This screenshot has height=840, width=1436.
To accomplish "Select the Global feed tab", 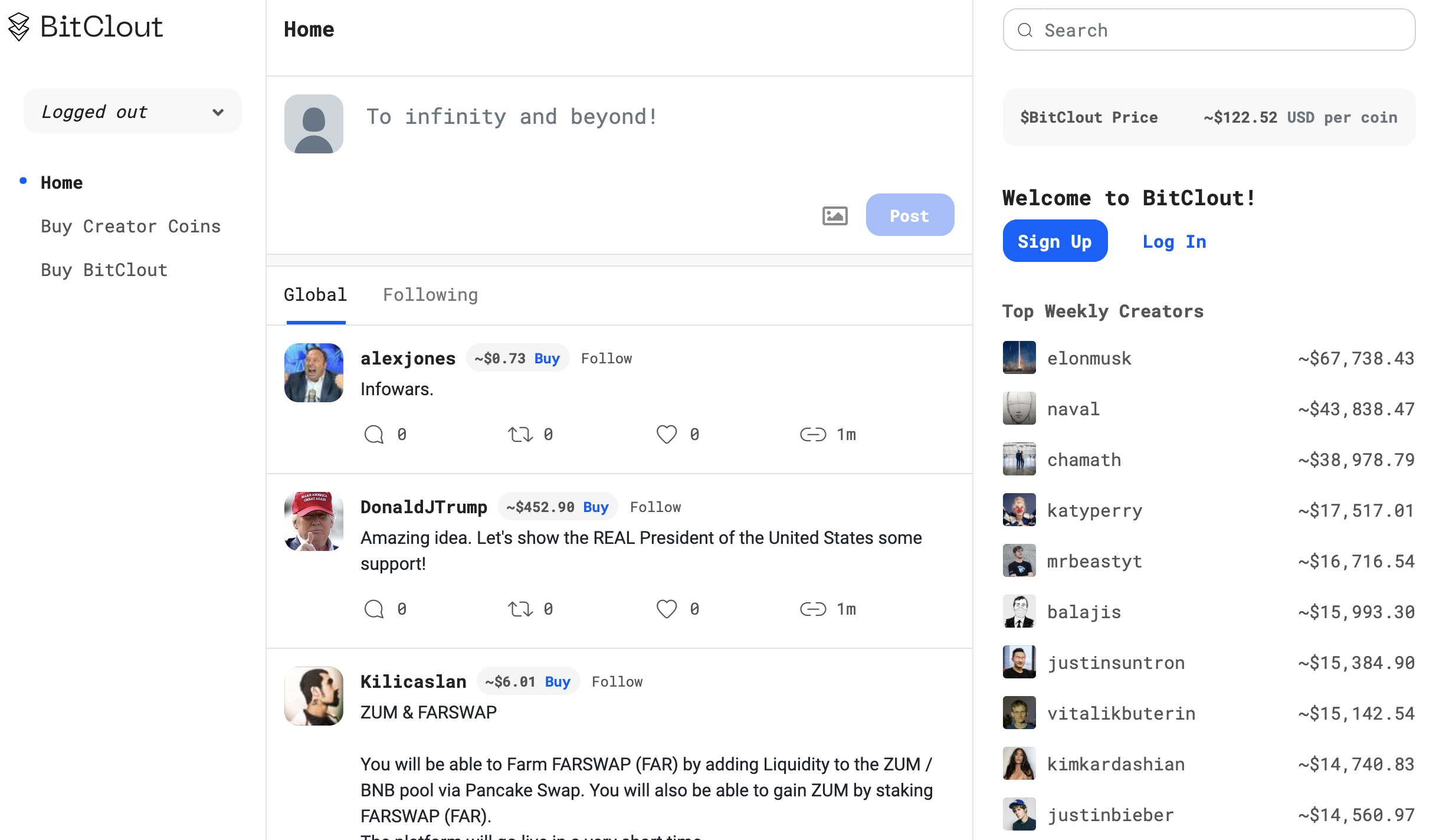I will click(x=315, y=295).
